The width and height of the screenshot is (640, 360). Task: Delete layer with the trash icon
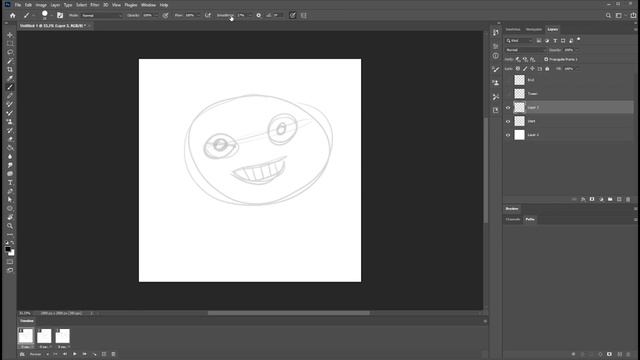click(628, 199)
